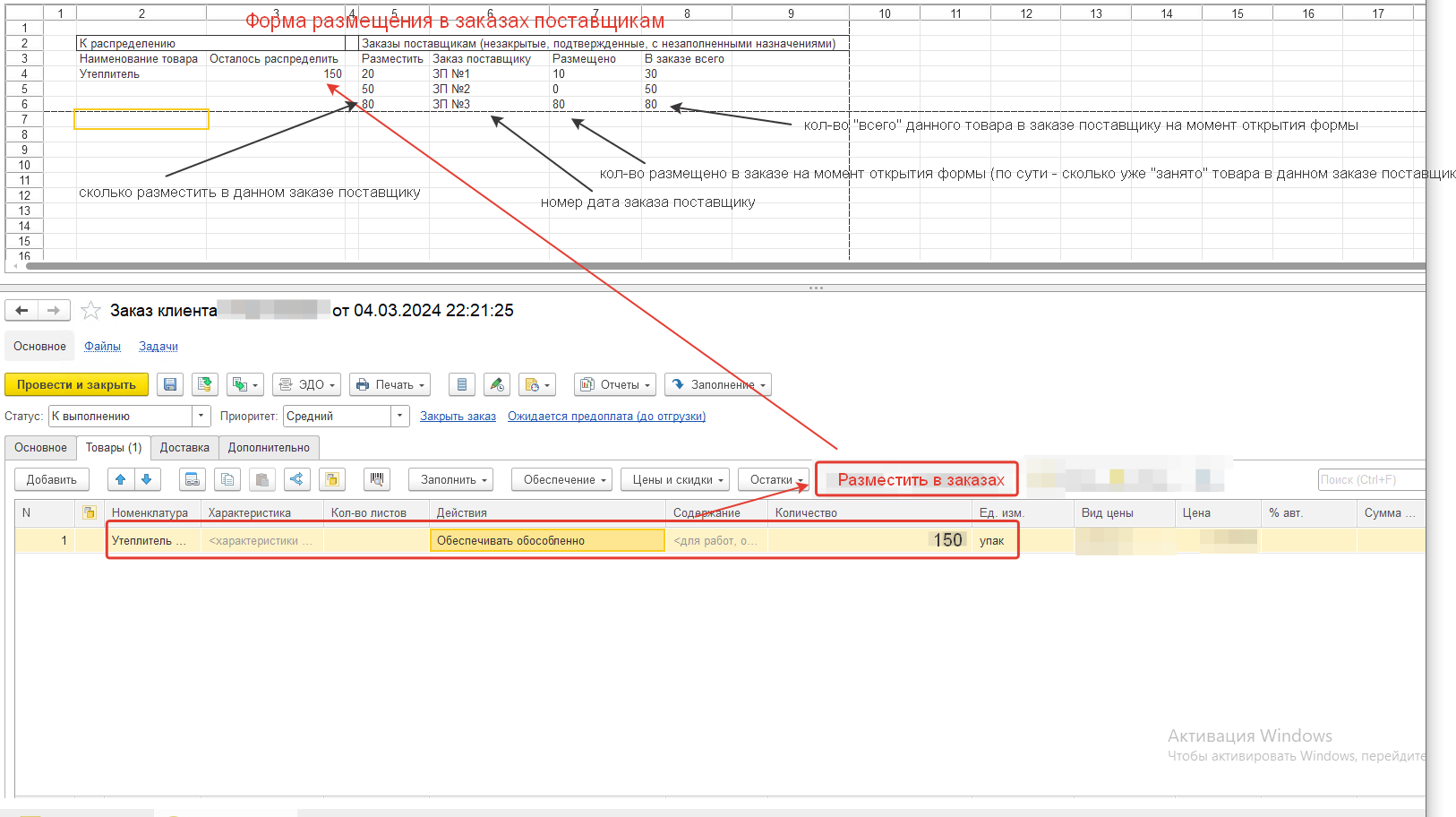Click the Поиск search field
The height and width of the screenshot is (817, 1456).
(1370, 479)
